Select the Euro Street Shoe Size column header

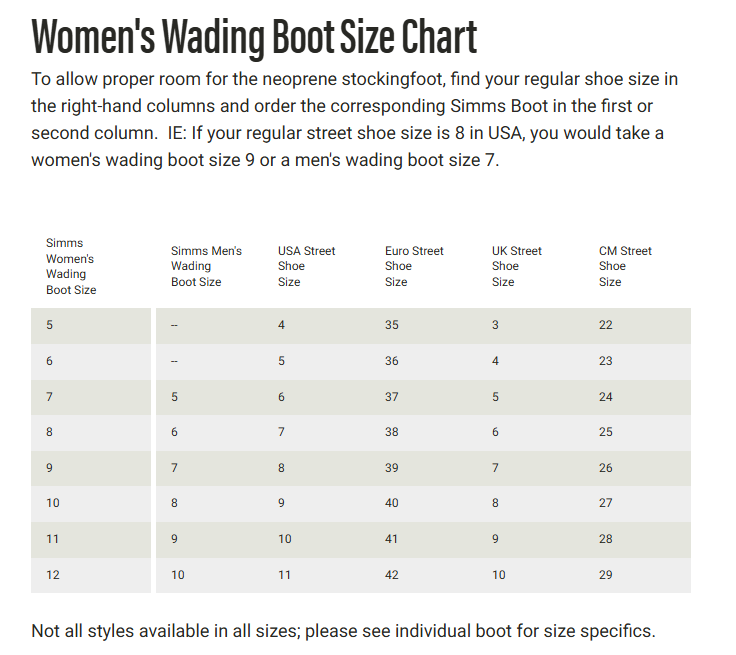(414, 266)
